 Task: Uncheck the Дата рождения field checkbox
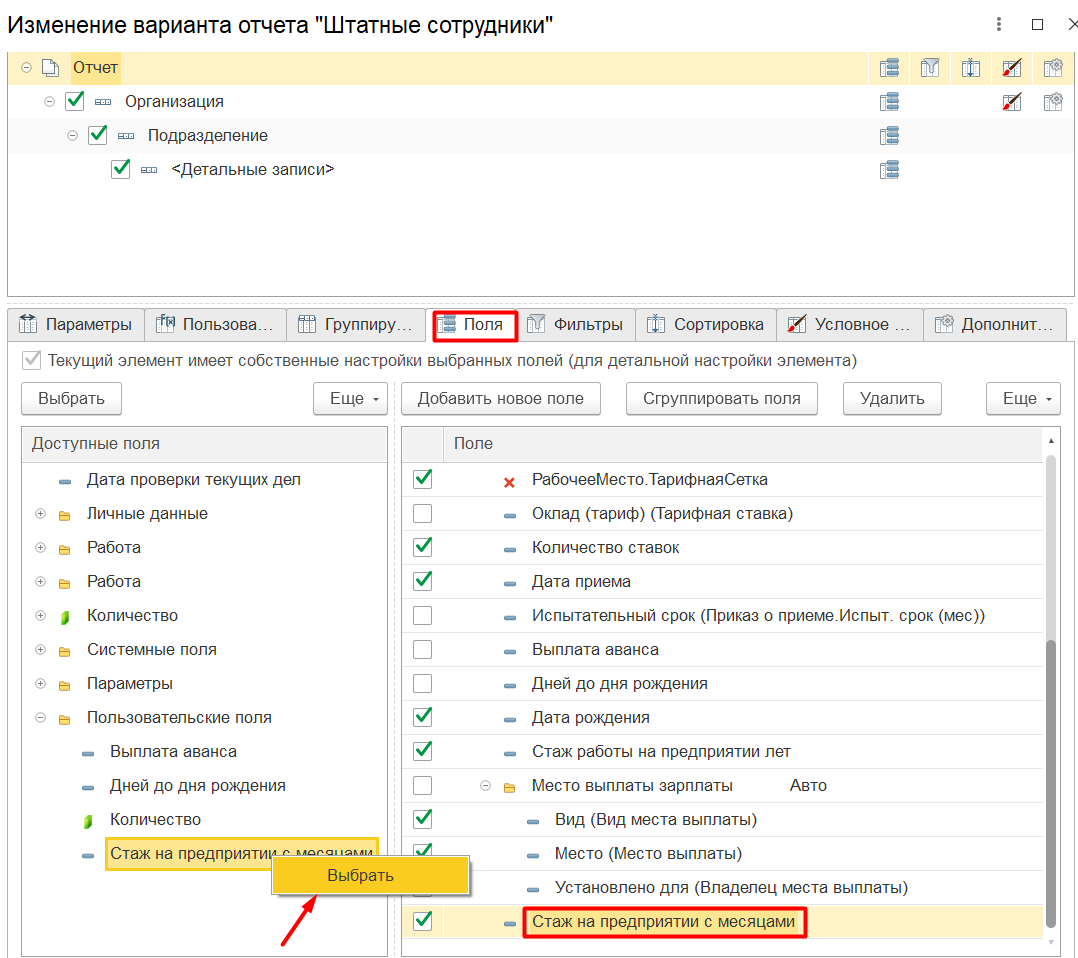click(x=423, y=717)
